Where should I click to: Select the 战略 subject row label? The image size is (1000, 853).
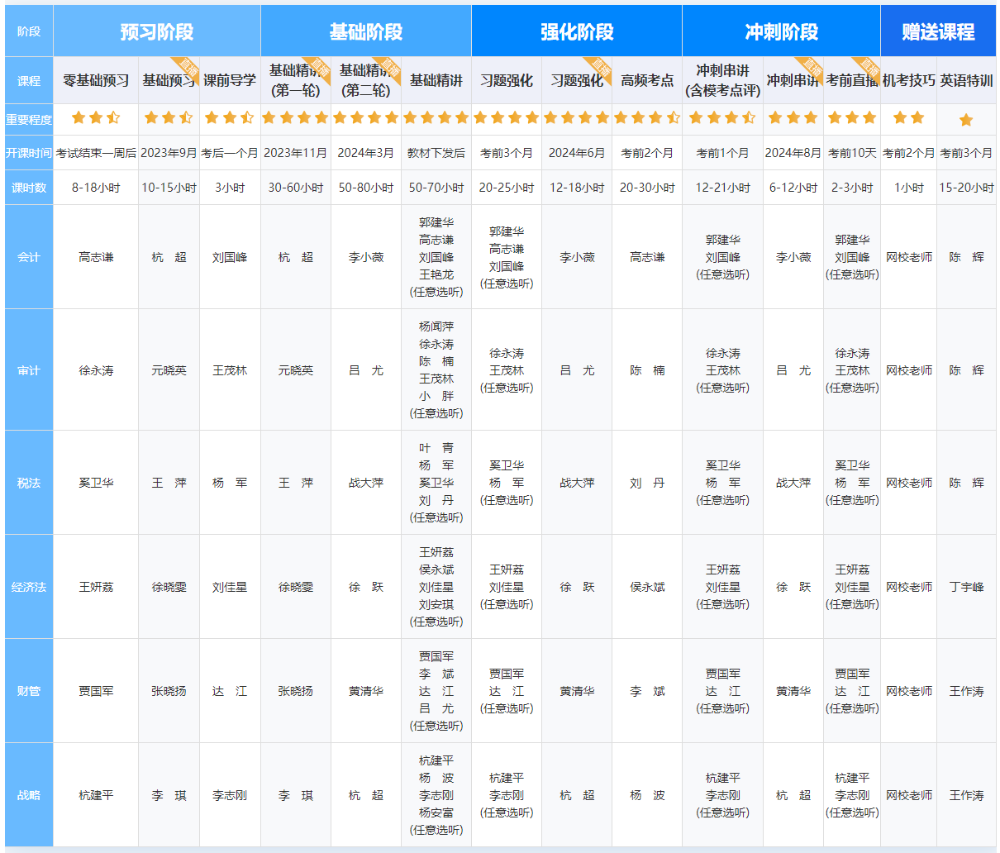[x=29, y=795]
